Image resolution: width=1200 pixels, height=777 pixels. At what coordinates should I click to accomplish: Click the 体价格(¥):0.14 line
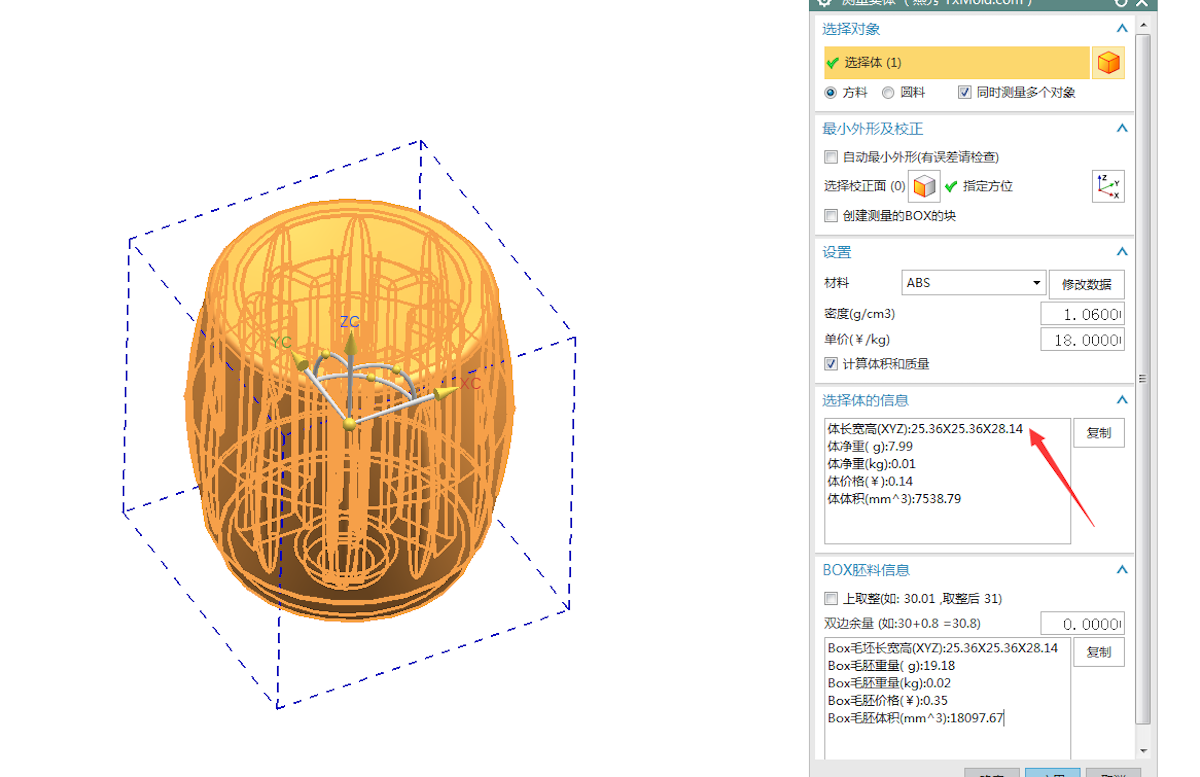870,482
